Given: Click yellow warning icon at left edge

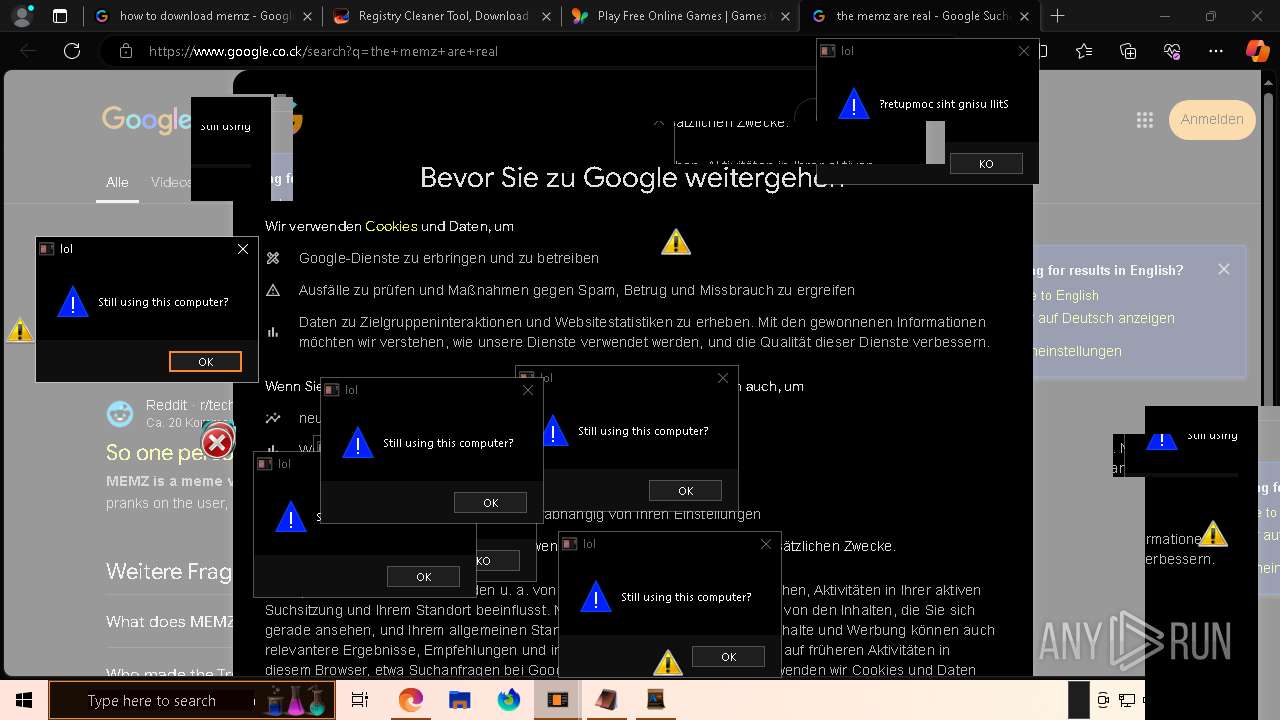Looking at the screenshot, I should click(x=19, y=329).
